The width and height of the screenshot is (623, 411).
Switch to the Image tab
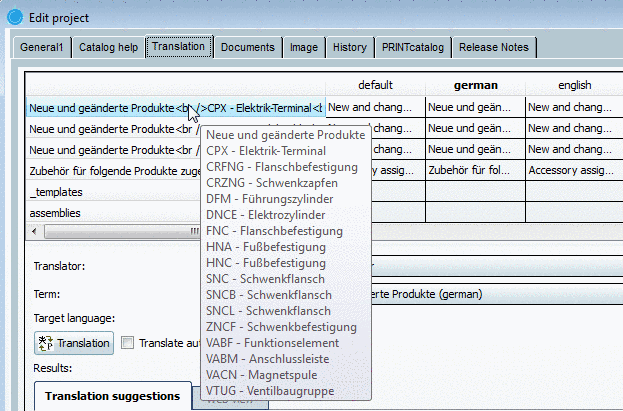(x=304, y=47)
